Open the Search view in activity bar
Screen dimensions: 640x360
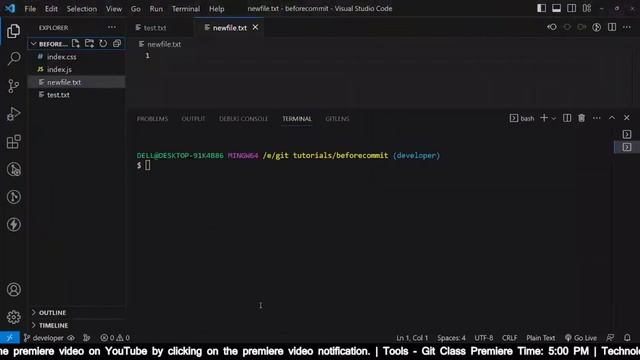(x=13, y=58)
